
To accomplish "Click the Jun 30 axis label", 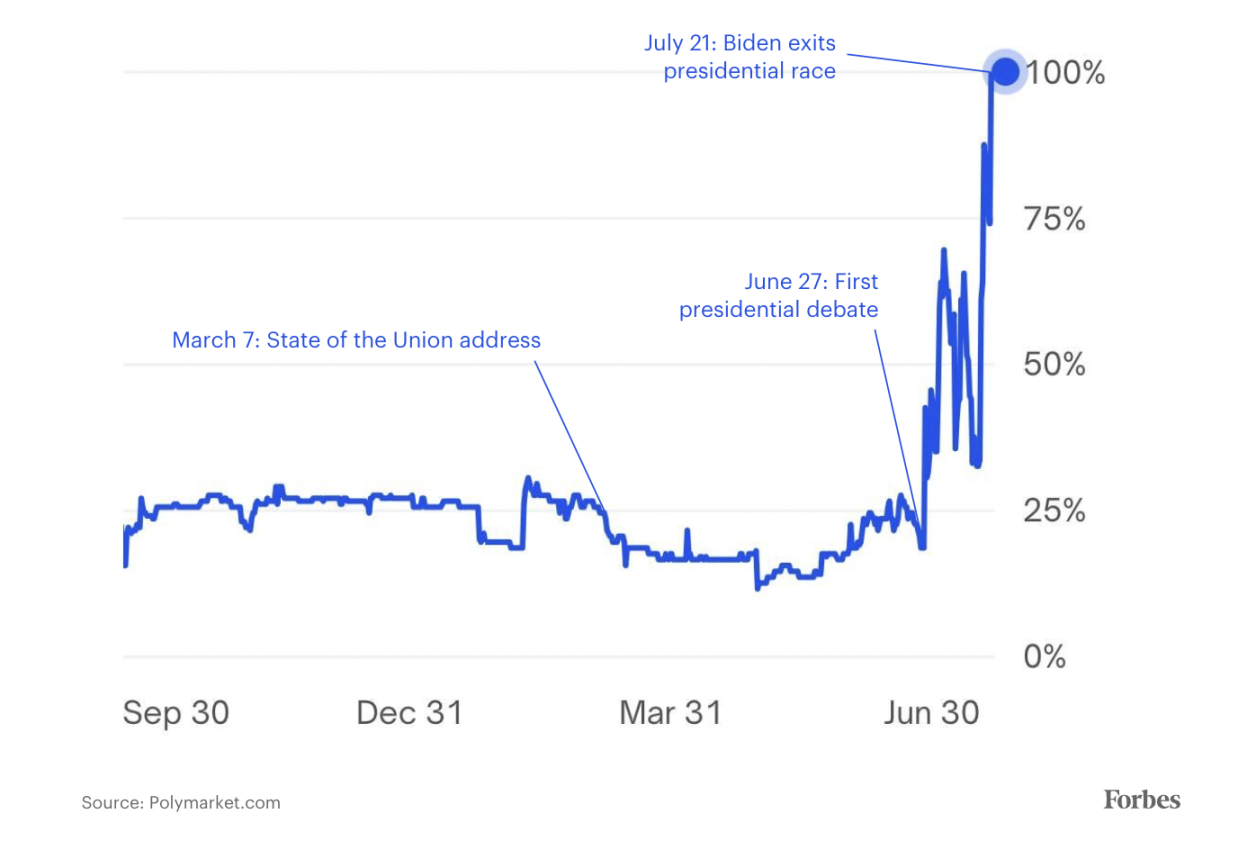I will [x=930, y=713].
